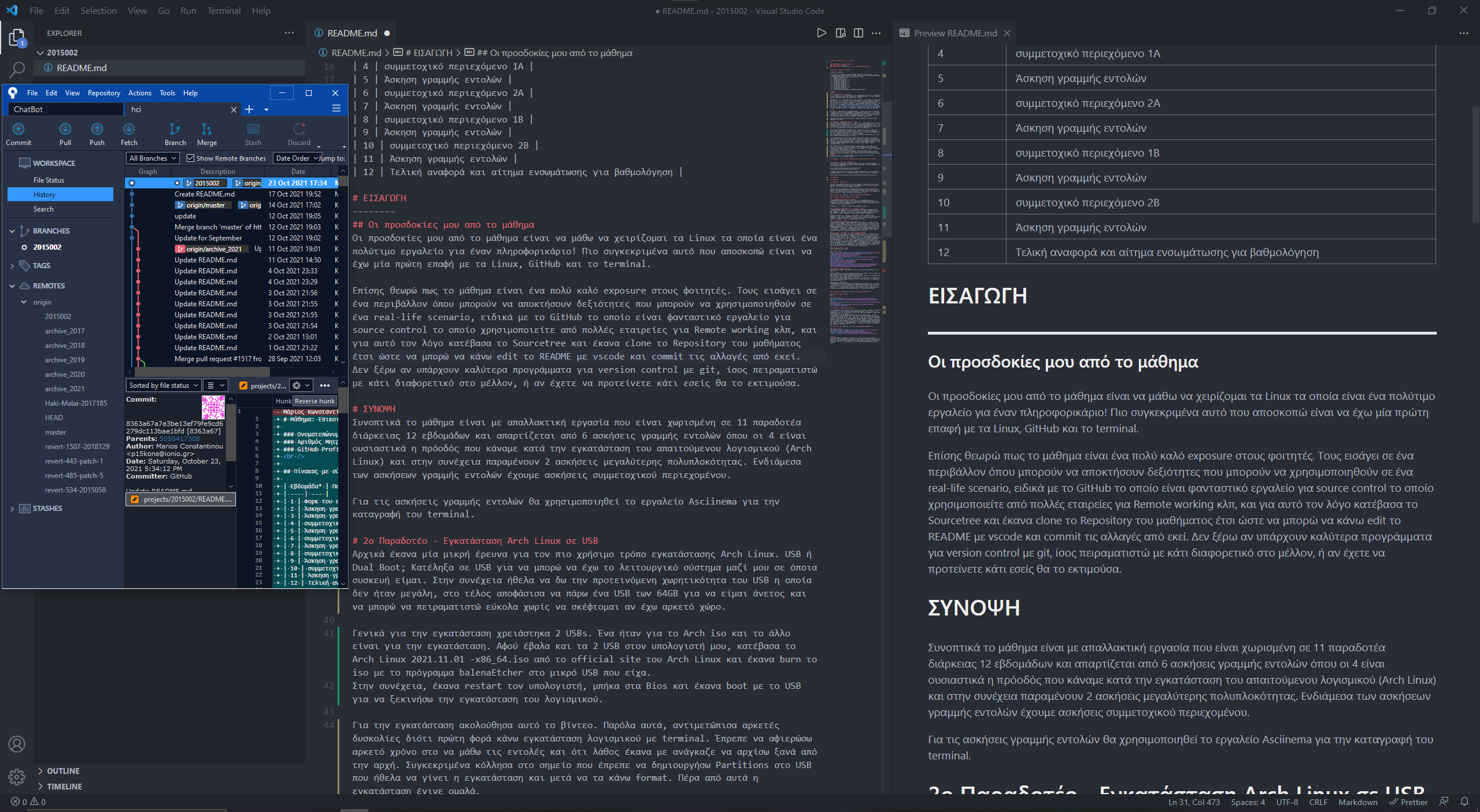Open notifications bell in status bar
1480x812 pixels.
[x=1464, y=802]
